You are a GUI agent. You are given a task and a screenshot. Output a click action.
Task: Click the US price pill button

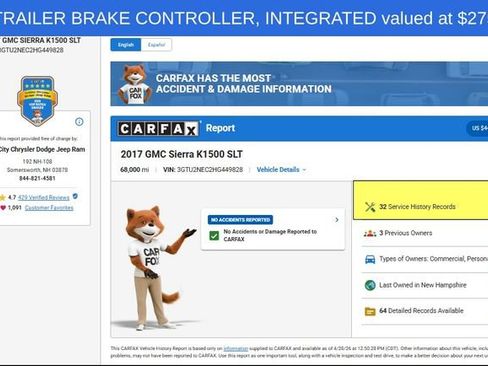[x=477, y=128]
